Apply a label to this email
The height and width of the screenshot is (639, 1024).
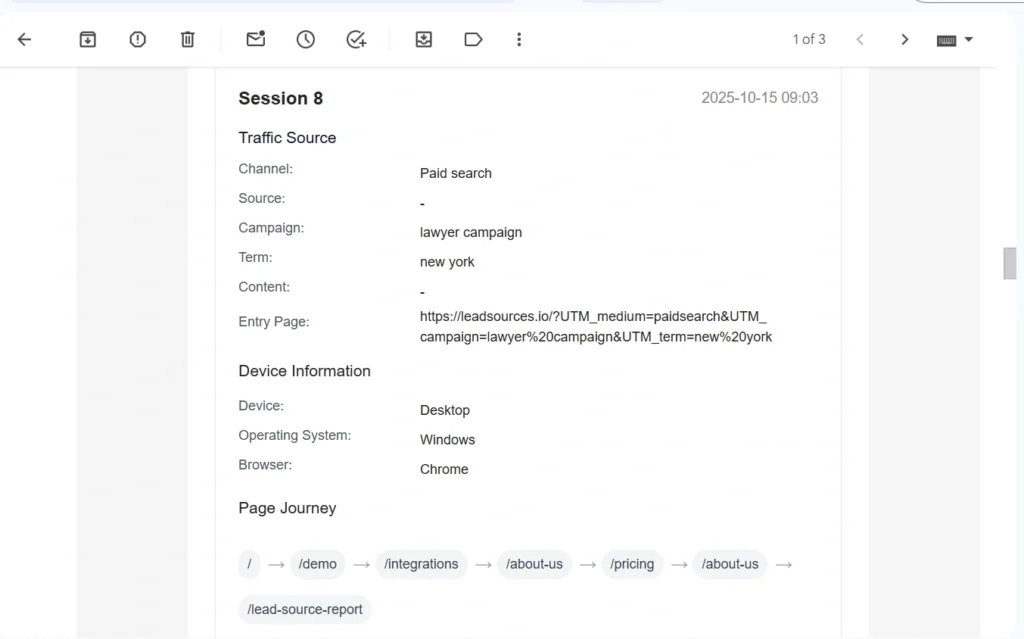(473, 40)
